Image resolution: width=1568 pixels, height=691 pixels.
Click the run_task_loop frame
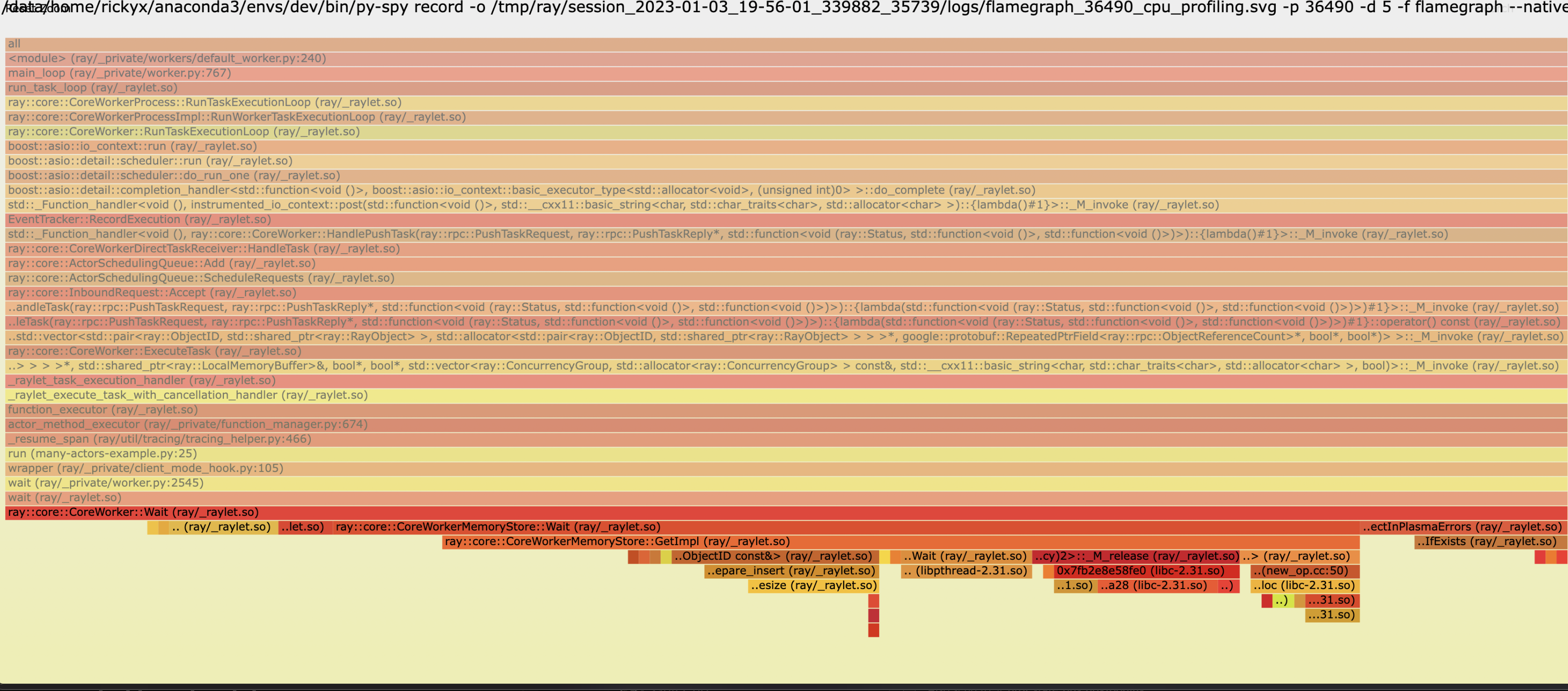[784, 88]
